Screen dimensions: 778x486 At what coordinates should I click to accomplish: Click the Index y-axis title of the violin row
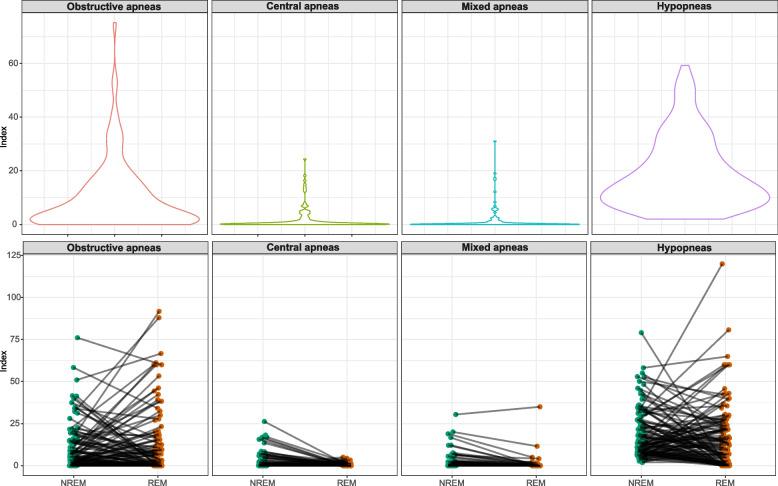click(x=6, y=117)
